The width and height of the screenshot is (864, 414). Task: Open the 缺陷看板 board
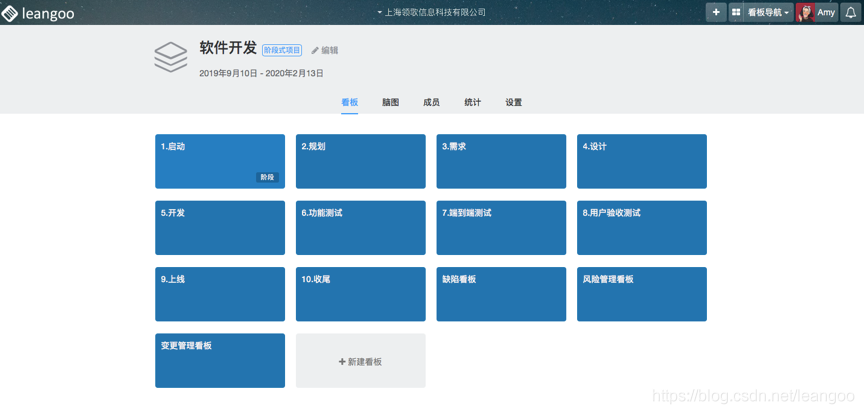click(501, 294)
